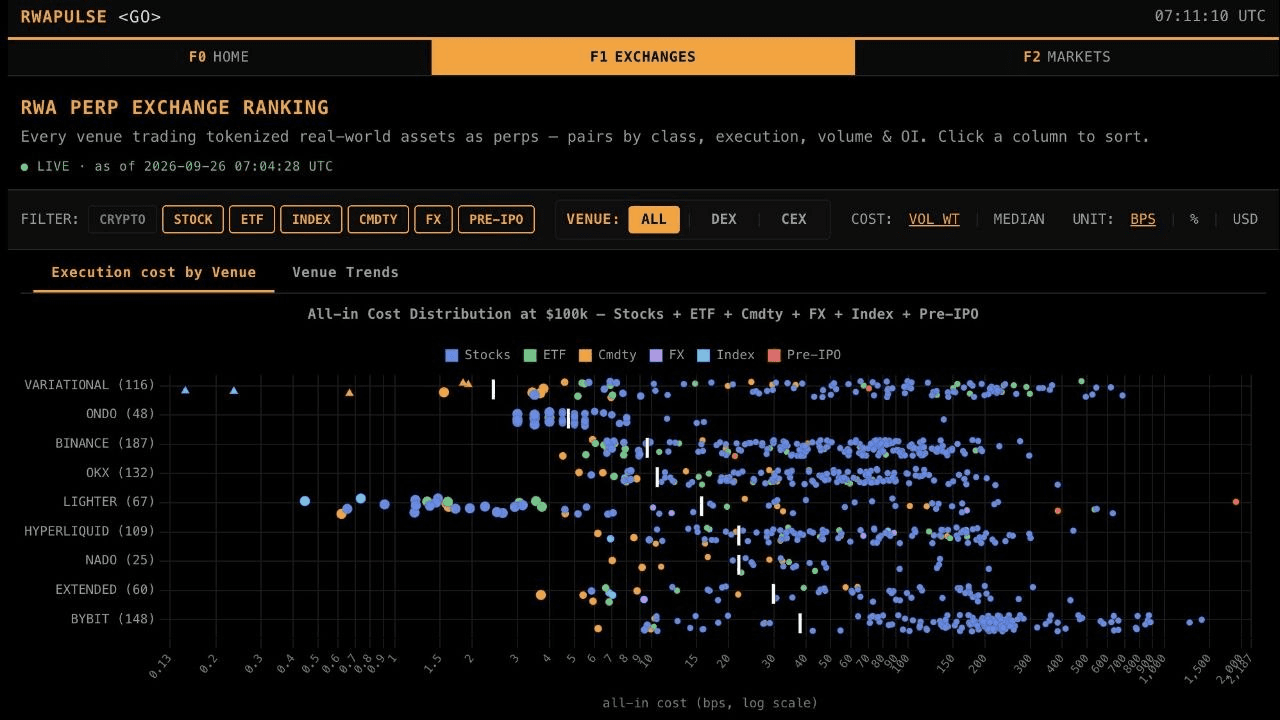Click the white cost marker in LIGHTER row

[701, 506]
